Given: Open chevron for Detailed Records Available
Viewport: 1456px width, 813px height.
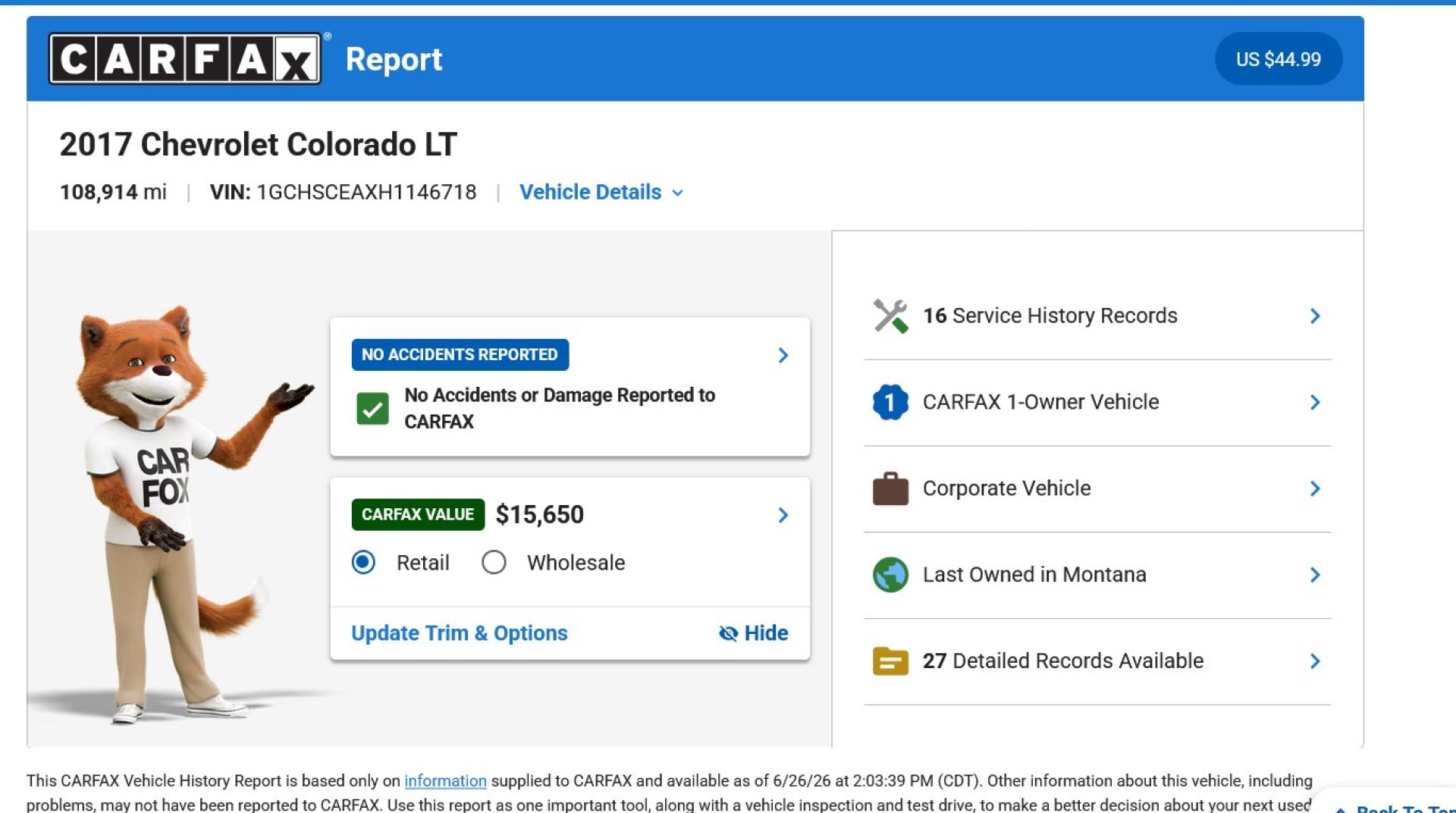Looking at the screenshot, I should pyautogui.click(x=1315, y=661).
